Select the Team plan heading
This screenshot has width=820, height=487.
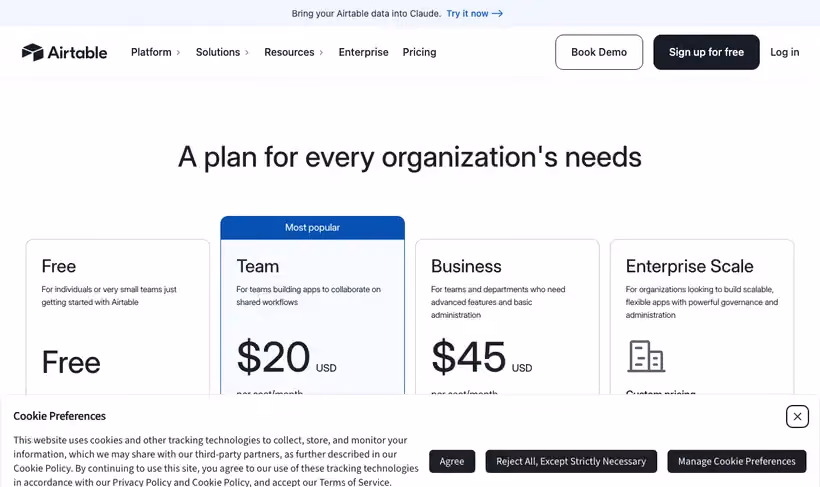point(257,266)
